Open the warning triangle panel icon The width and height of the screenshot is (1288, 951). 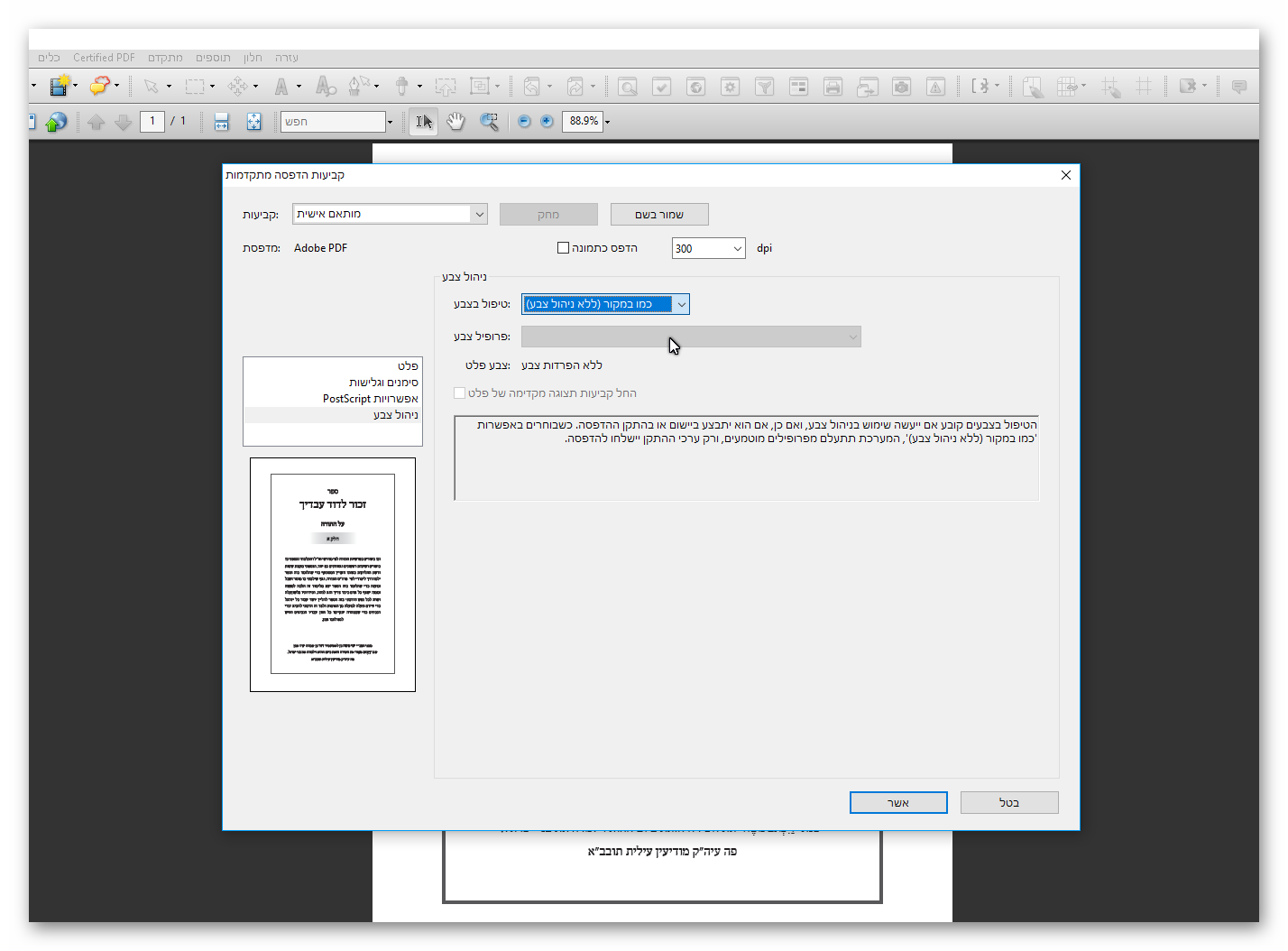pyautogui.click(x=936, y=87)
